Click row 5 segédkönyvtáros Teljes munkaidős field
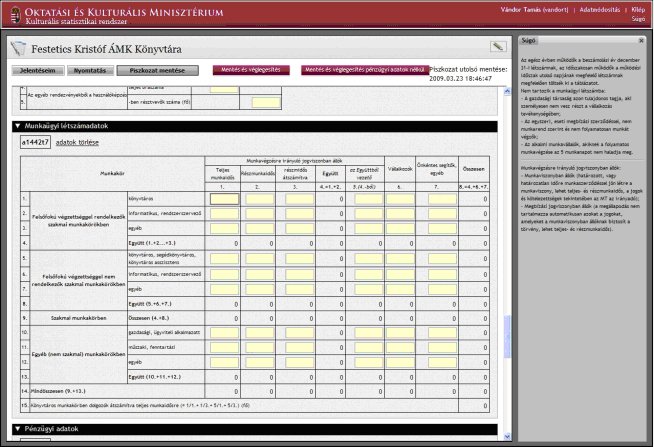Screen dimensions: 654x447 point(224,259)
